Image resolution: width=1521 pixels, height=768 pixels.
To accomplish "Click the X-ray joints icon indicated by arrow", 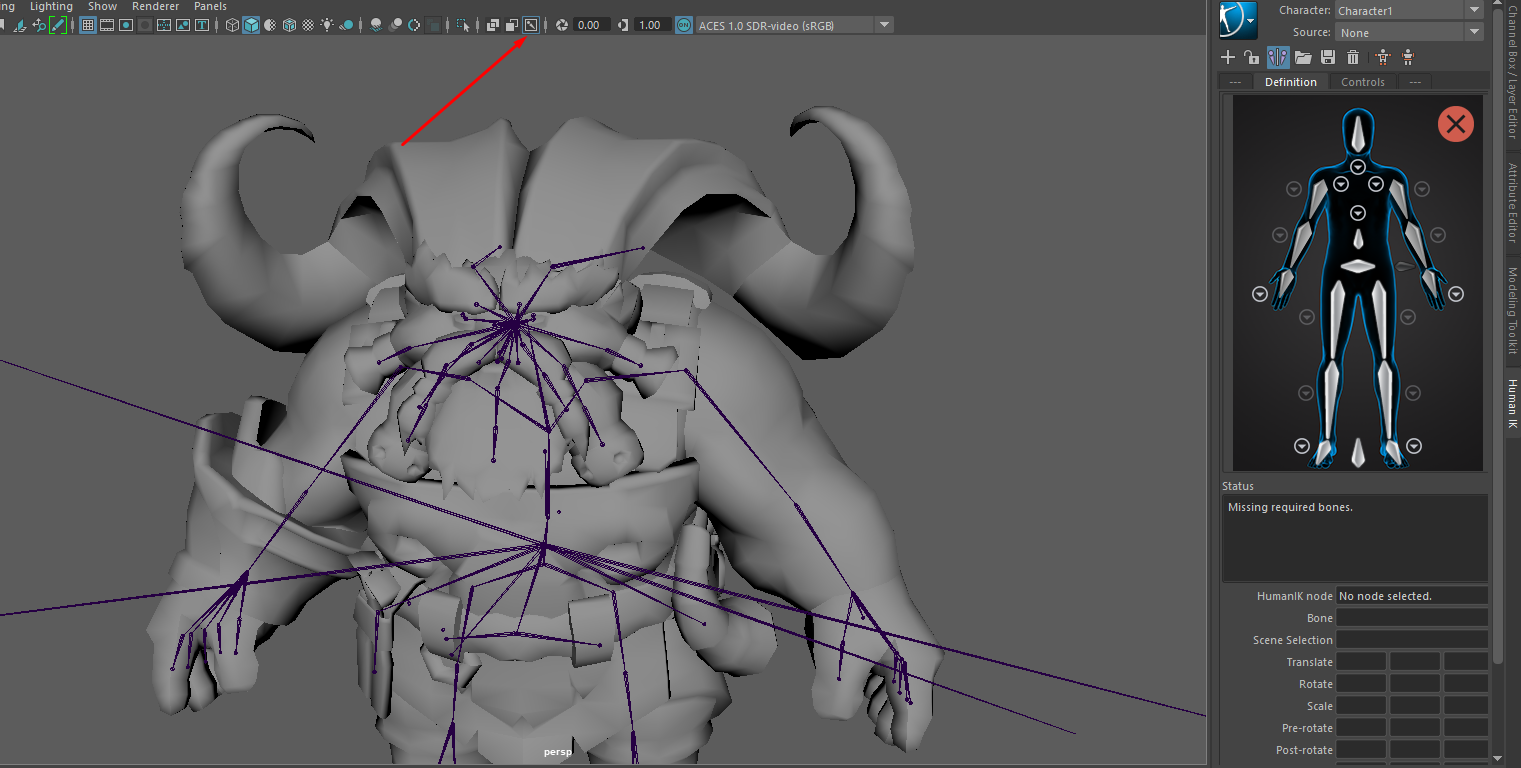I will (532, 25).
